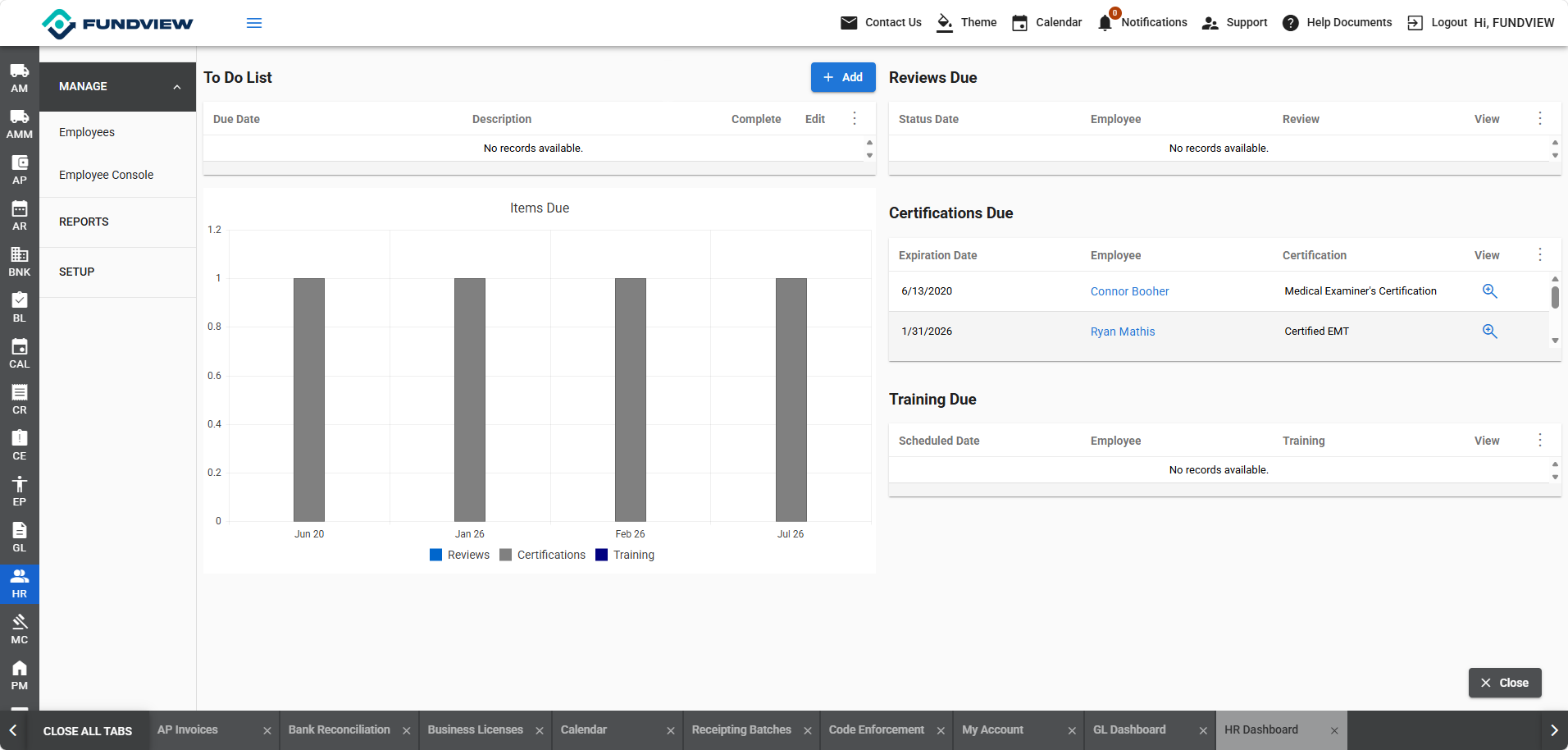The height and width of the screenshot is (750, 1568).
Task: Toggle the hamburger navigation menu
Action: pyautogui.click(x=254, y=23)
